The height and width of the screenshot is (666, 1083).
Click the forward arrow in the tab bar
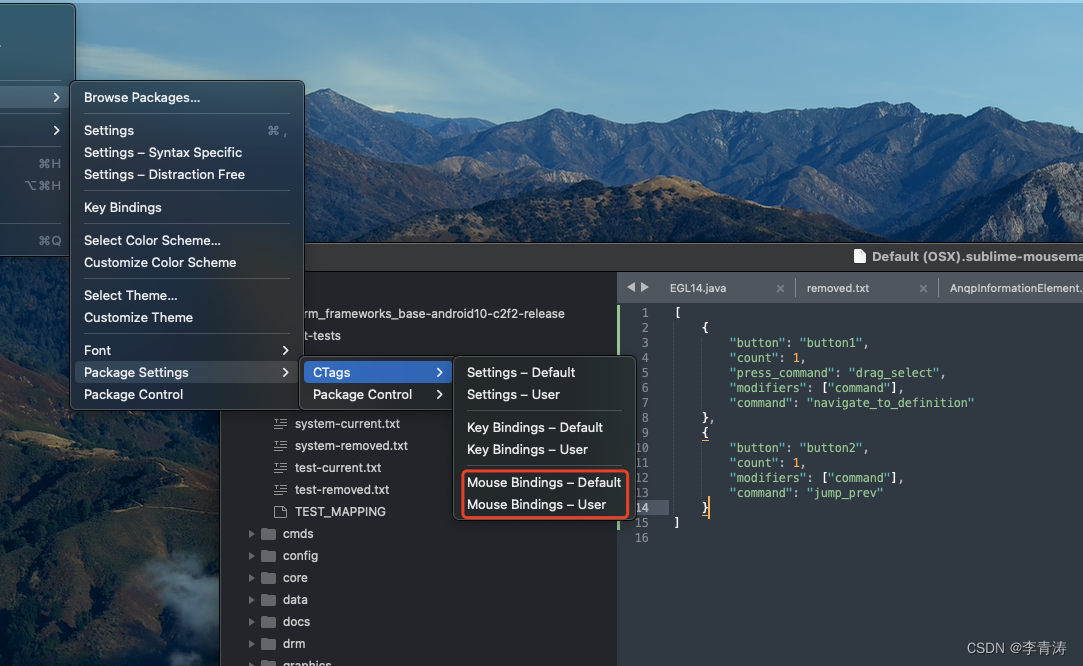645,287
